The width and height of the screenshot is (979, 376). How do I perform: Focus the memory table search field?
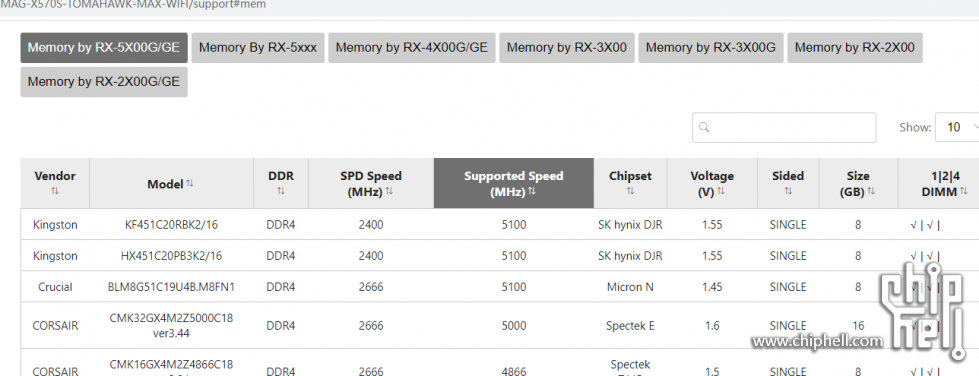click(x=784, y=127)
